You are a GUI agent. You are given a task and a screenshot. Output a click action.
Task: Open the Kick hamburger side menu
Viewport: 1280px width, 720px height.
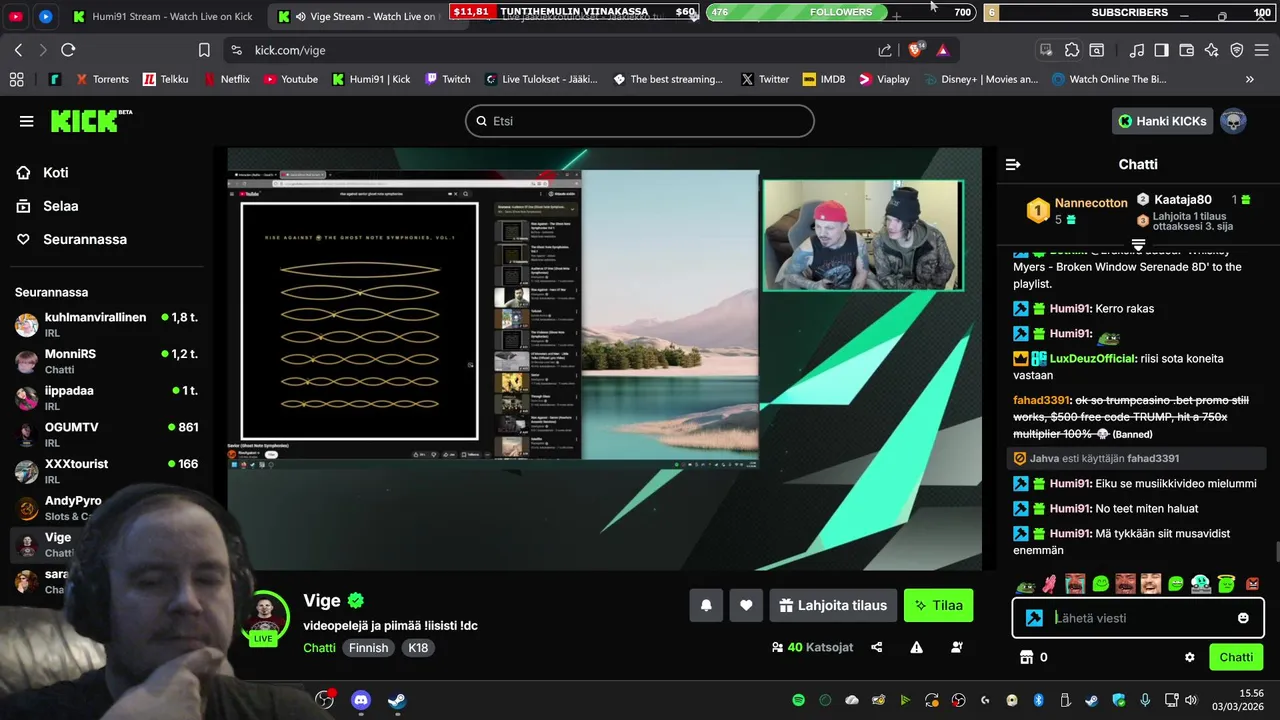coord(26,121)
